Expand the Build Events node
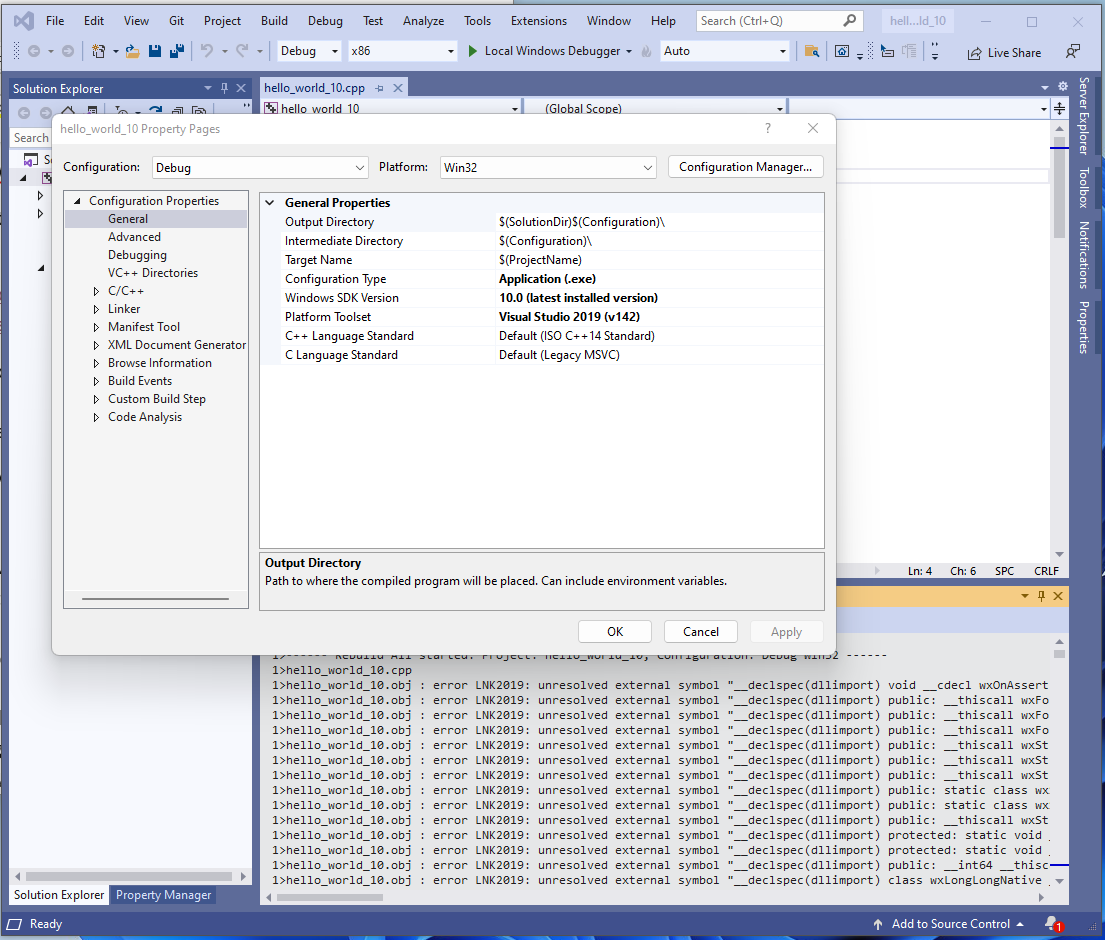Image resolution: width=1105 pixels, height=940 pixels. pos(97,381)
